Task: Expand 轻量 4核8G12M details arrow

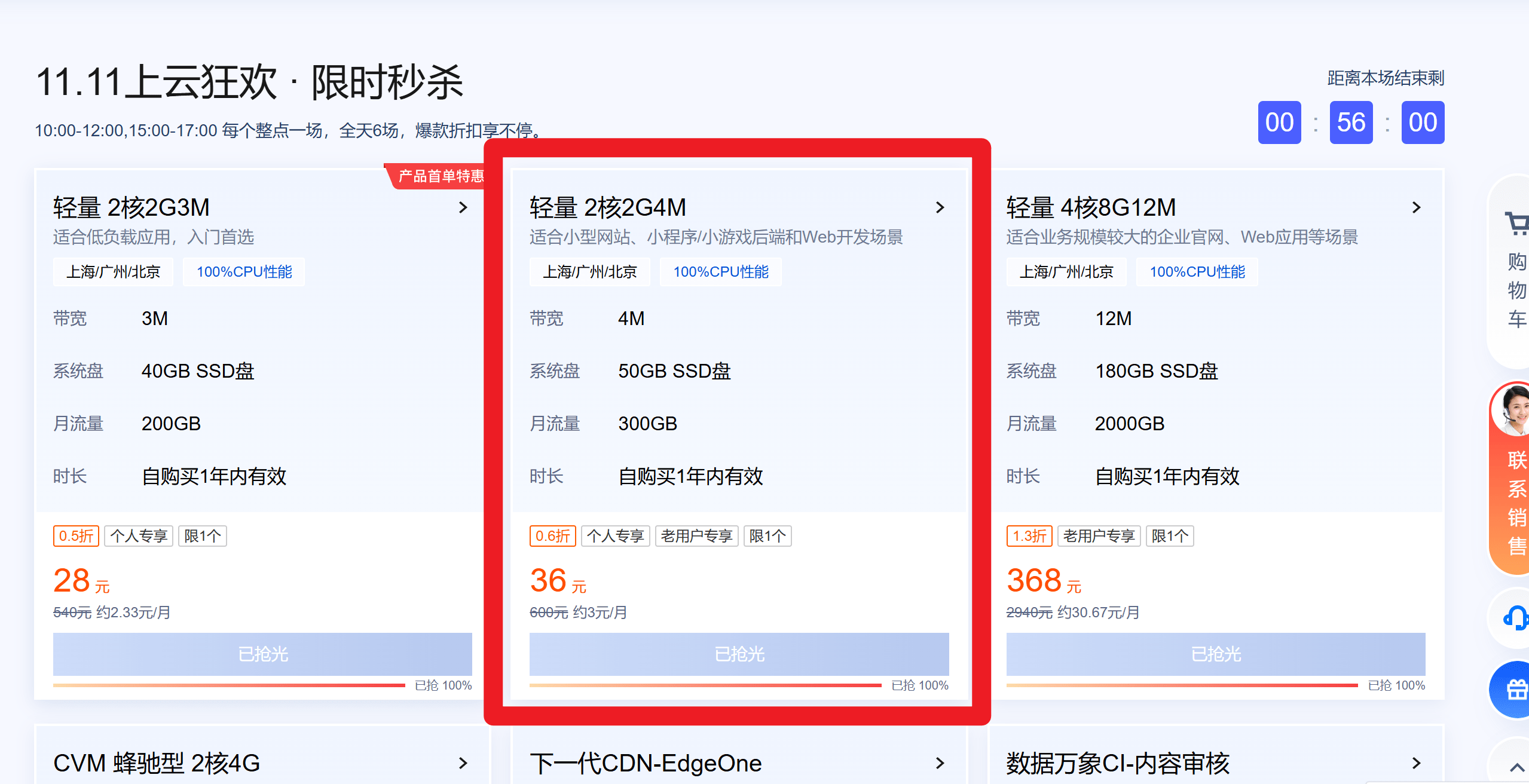Action: click(1416, 207)
